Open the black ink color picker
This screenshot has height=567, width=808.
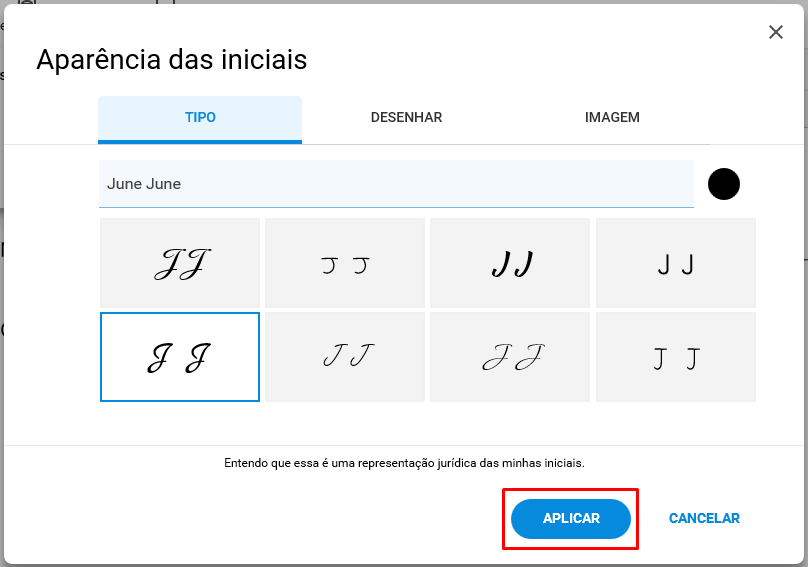723,184
